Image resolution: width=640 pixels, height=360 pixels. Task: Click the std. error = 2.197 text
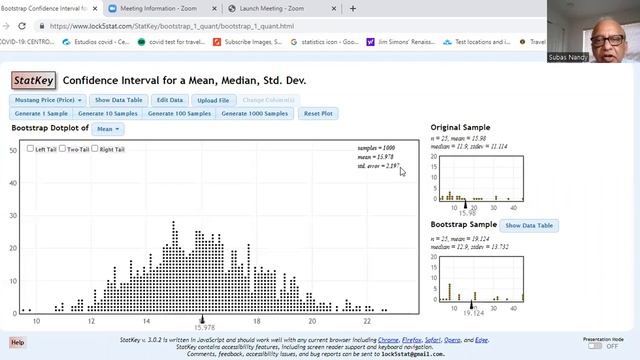click(x=378, y=166)
